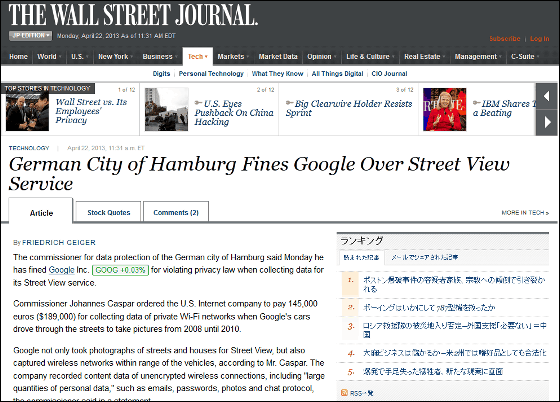Image resolution: width=560 pixels, height=402 pixels.
Task: Click thumbnail of the China Hacking story
Action: 166,109
